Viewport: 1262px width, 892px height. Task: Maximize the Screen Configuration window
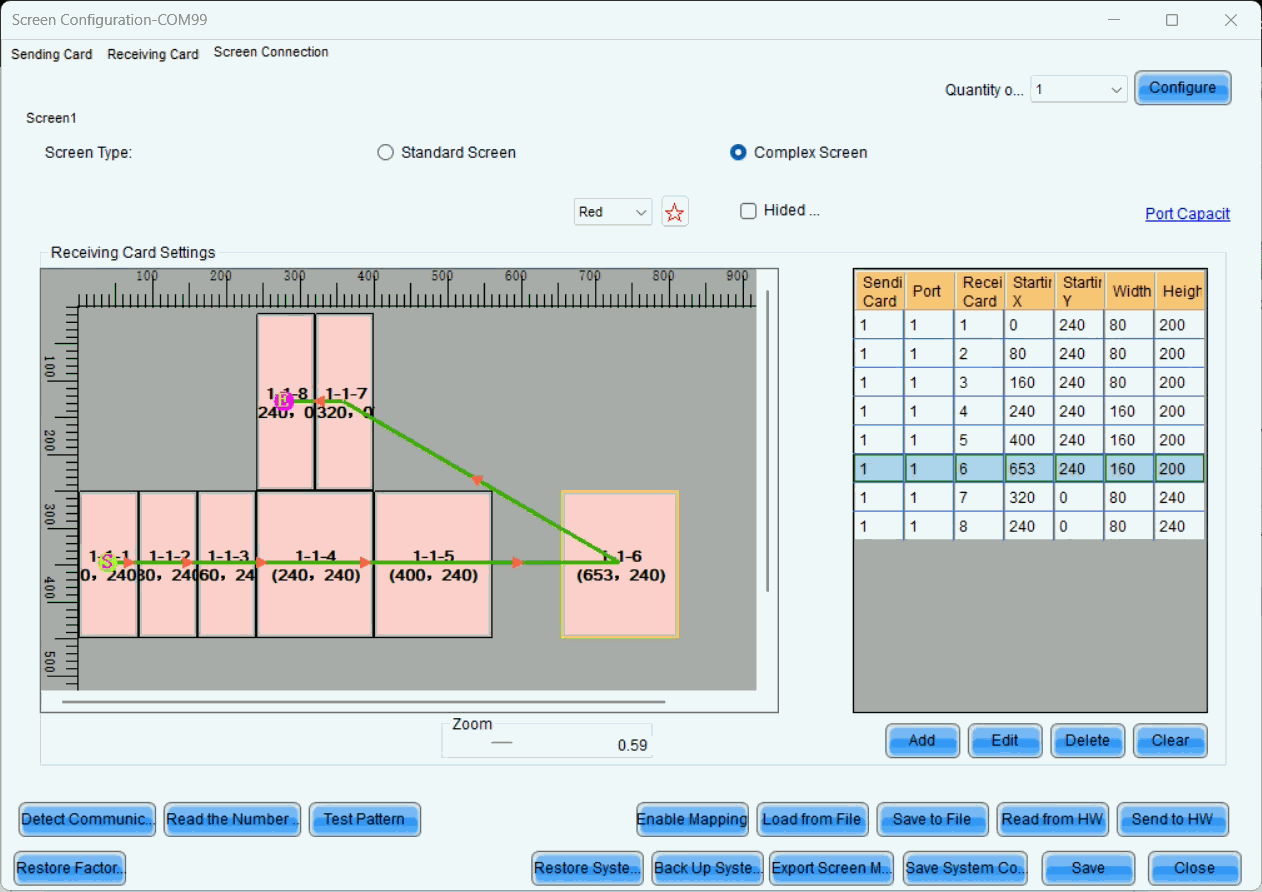1172,20
